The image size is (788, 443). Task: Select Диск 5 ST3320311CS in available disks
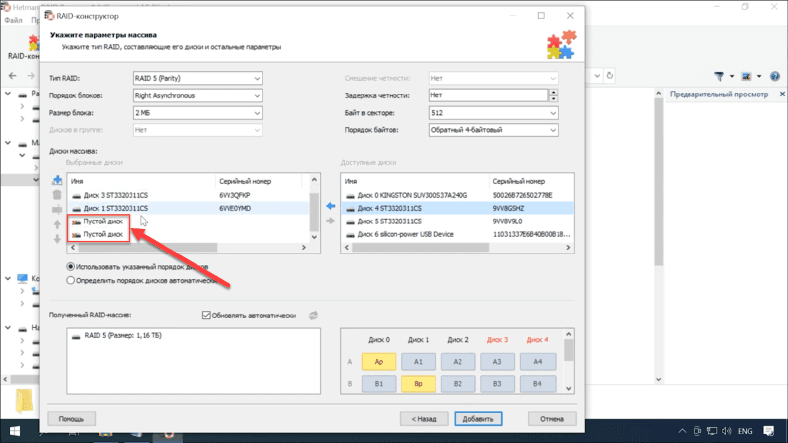coord(457,222)
